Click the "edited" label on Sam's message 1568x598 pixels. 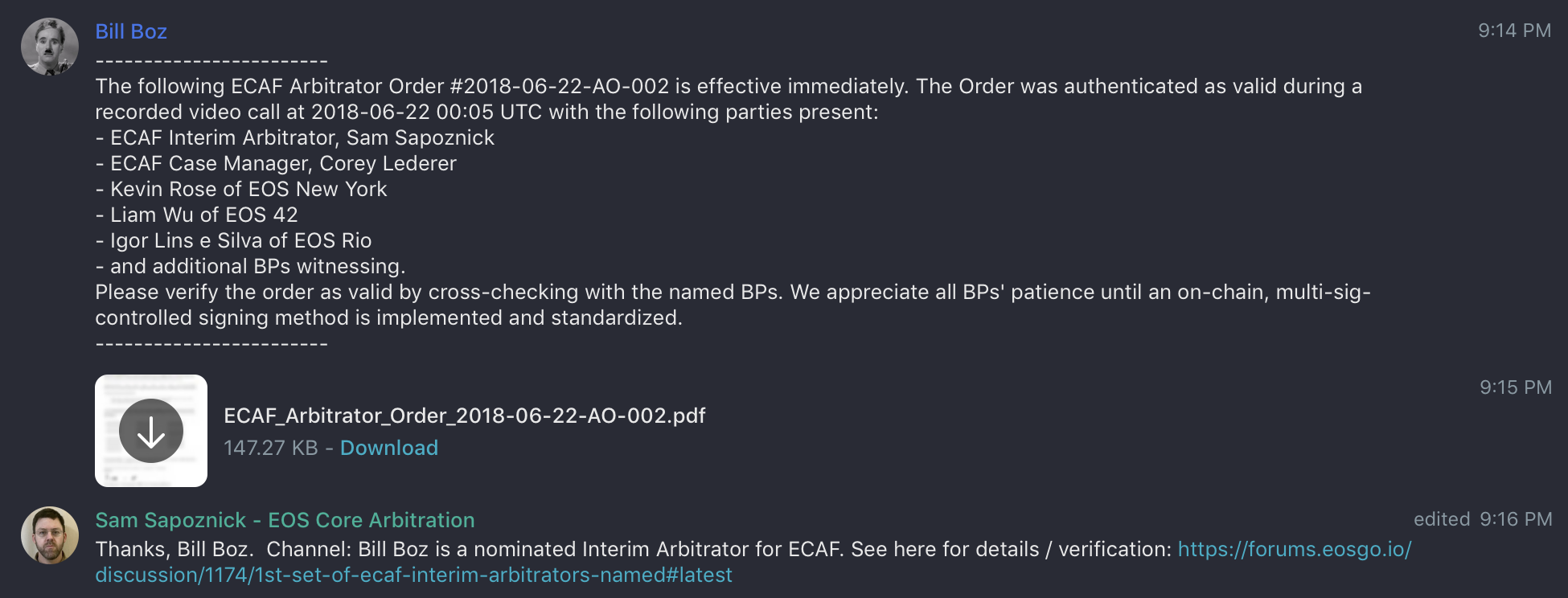tap(1442, 519)
